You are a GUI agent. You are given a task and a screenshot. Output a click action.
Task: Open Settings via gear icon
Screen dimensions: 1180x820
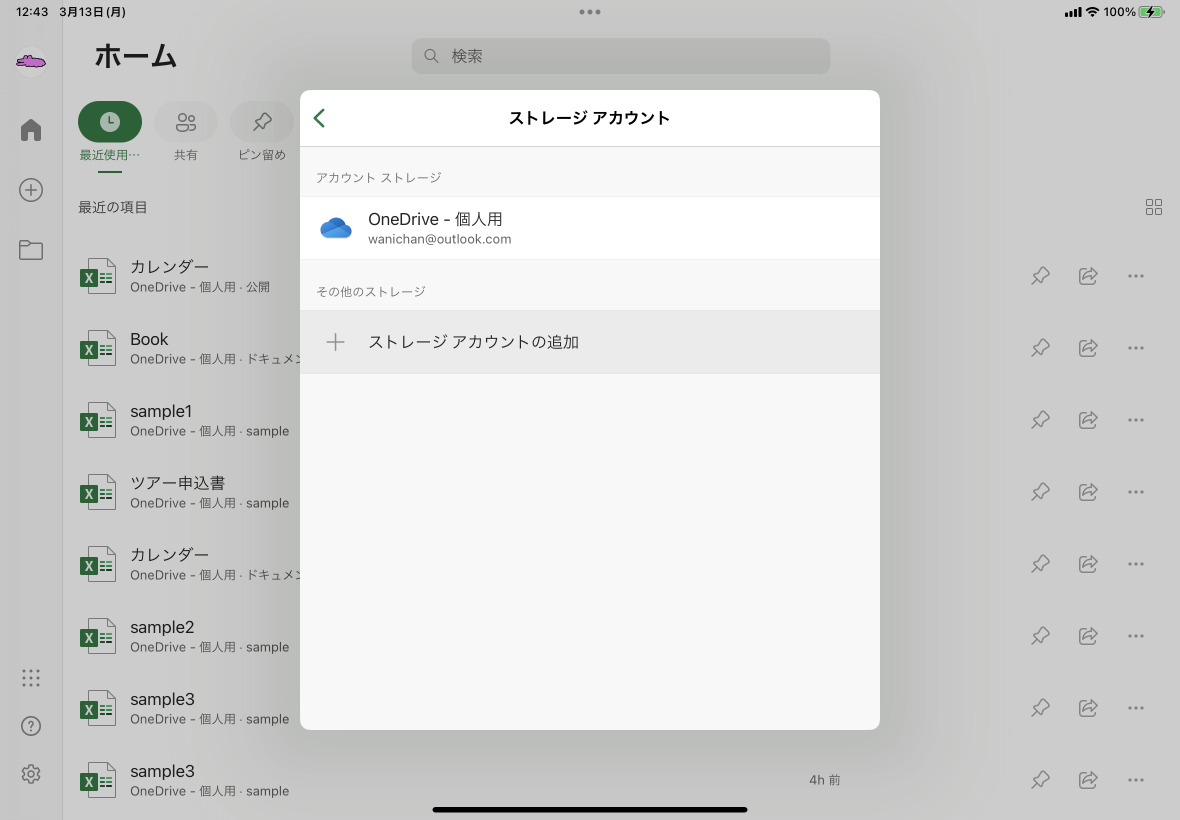click(30, 773)
